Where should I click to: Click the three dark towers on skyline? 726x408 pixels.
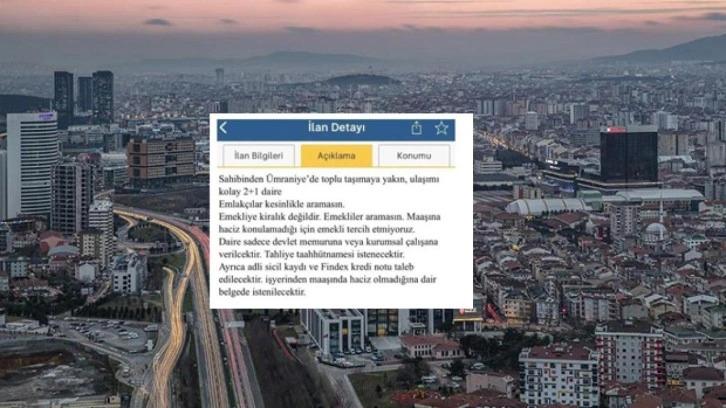point(84,95)
